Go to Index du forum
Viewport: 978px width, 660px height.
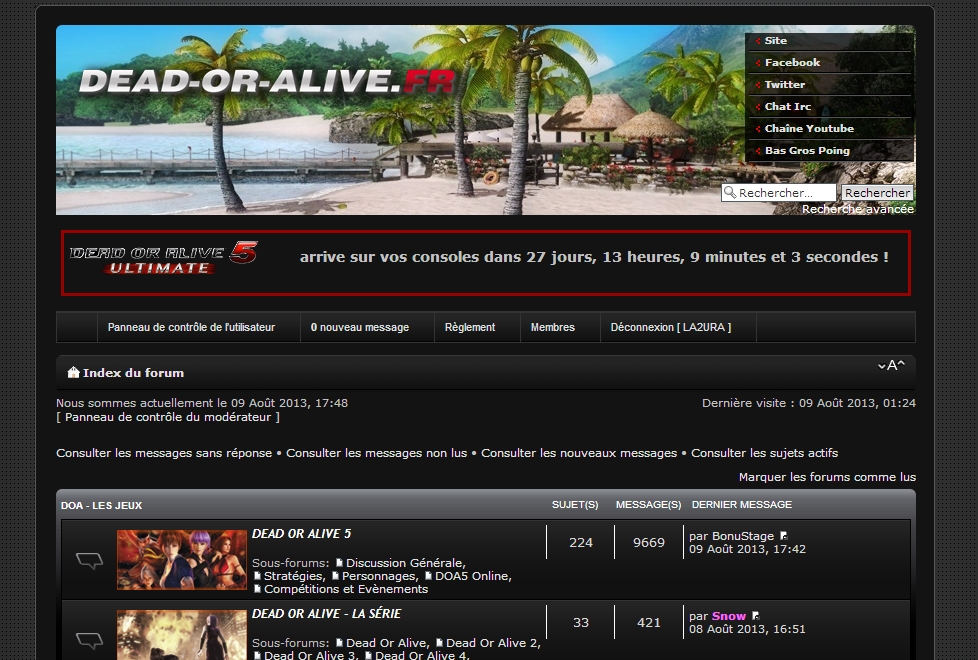coord(133,372)
